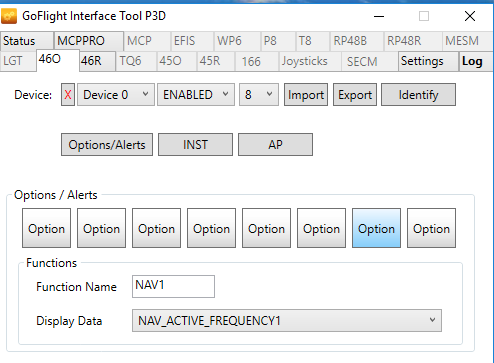Viewport: 494px width, 363px height.
Task: Click the Import button
Action: point(306,95)
